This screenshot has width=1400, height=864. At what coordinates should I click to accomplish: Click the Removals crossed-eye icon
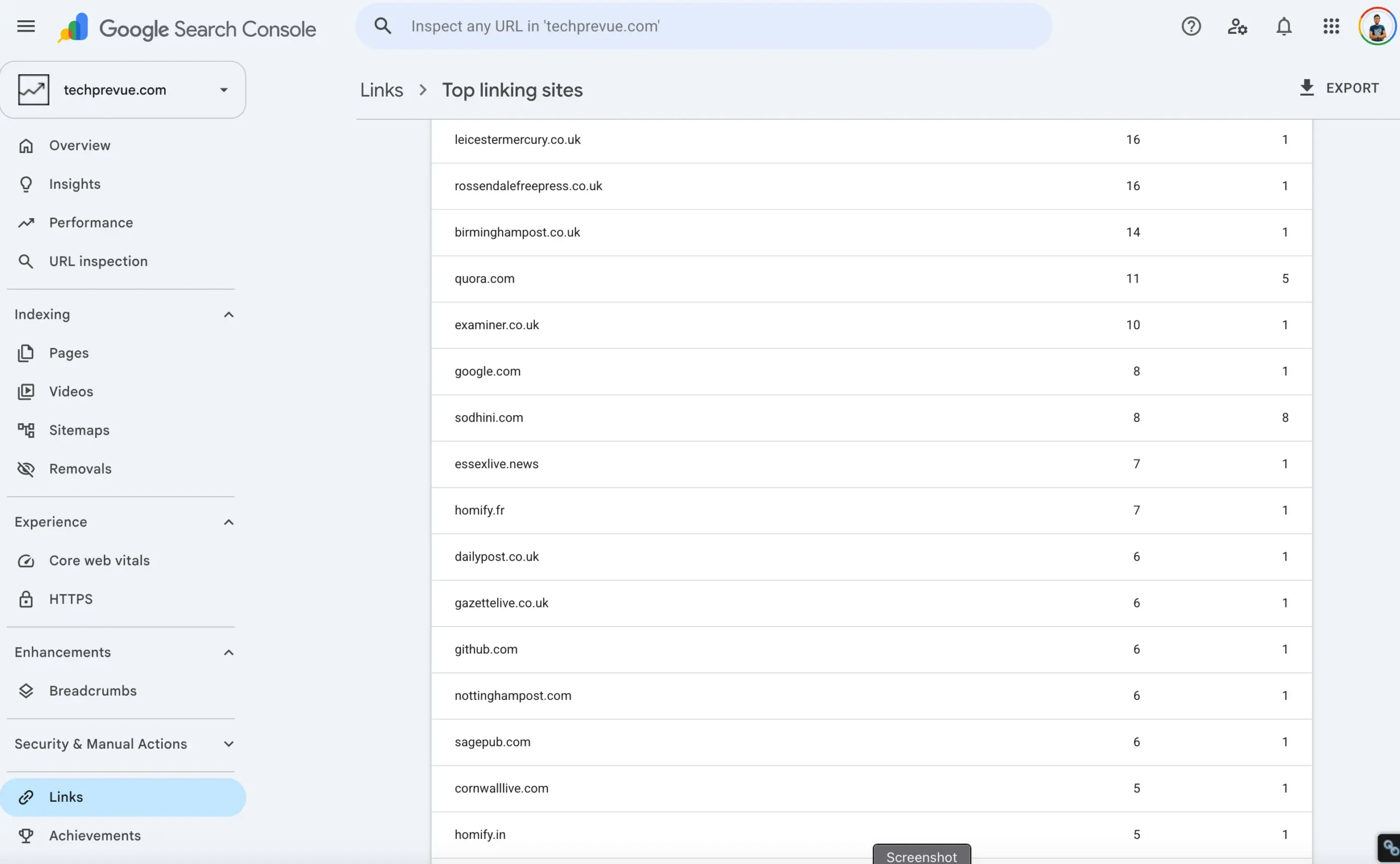click(26, 469)
